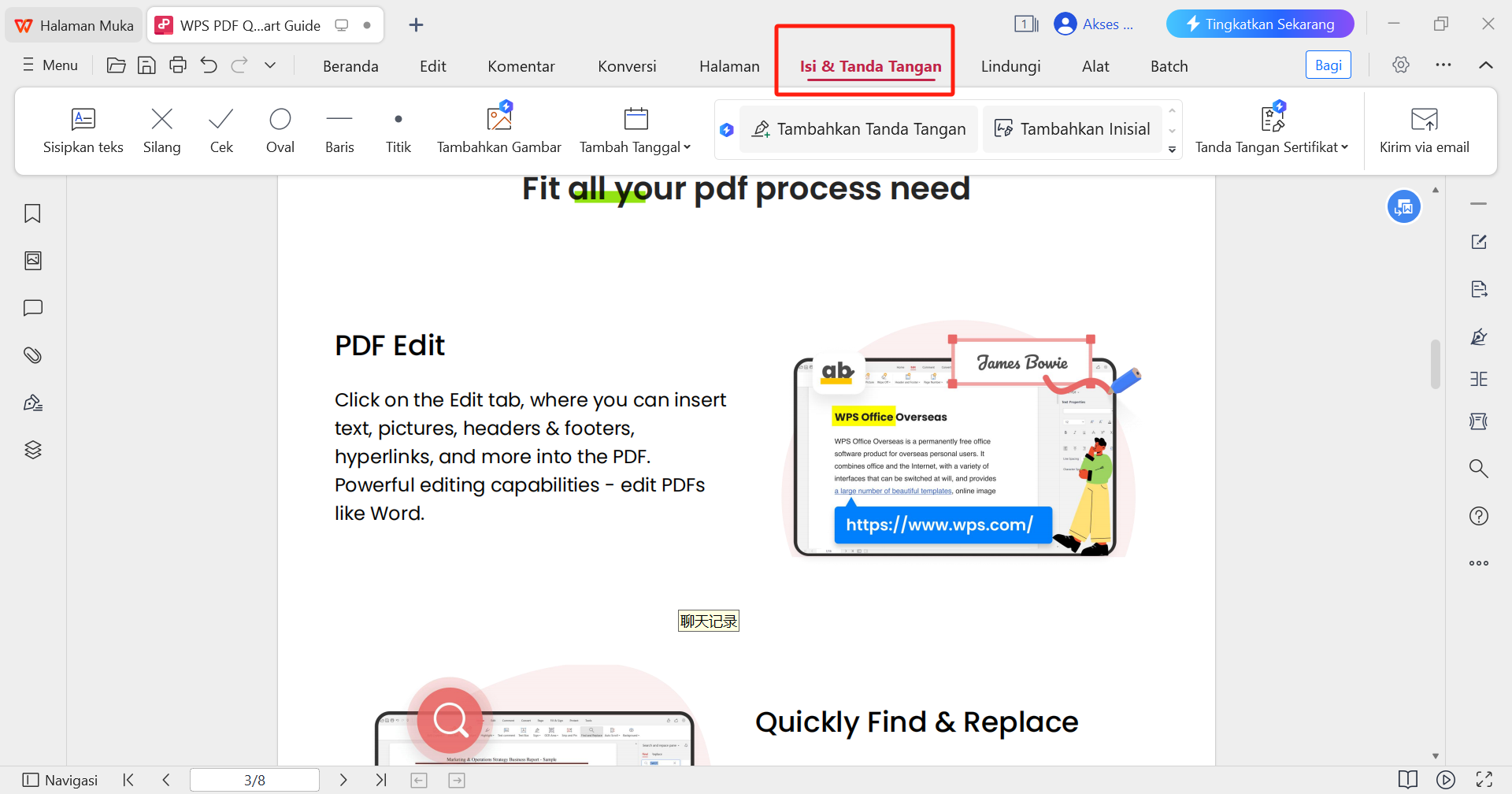Screen dimensions: 1512x794
Task: Redo the last undone action
Action: click(239, 65)
